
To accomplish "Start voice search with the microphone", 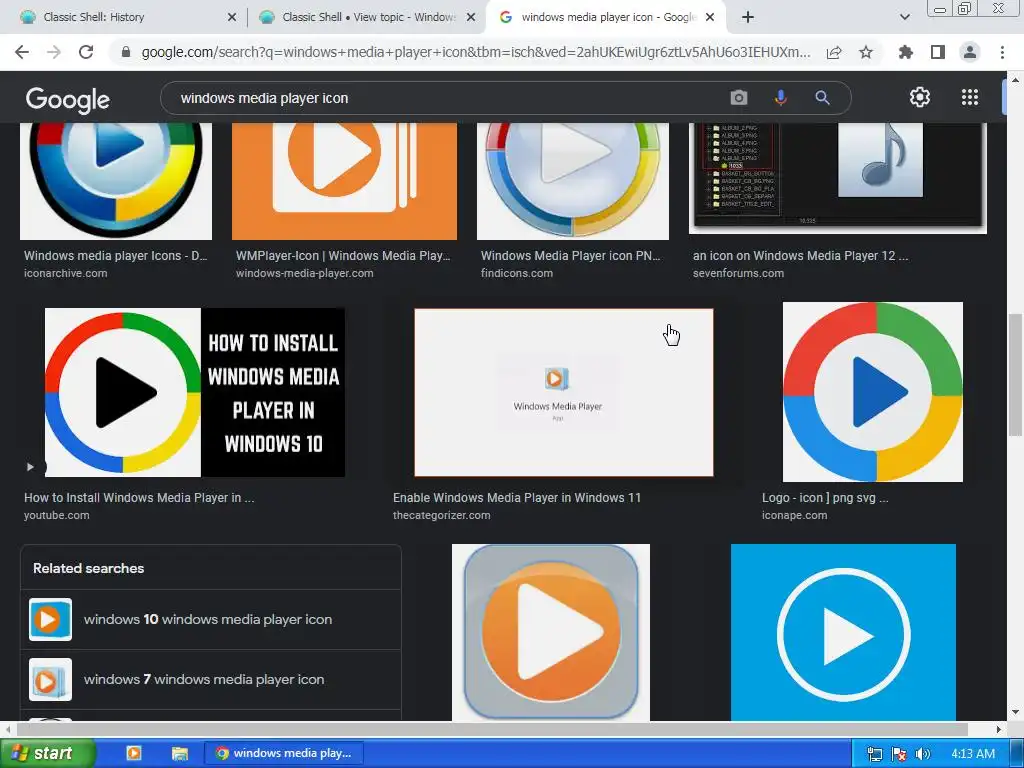I will [x=780, y=98].
